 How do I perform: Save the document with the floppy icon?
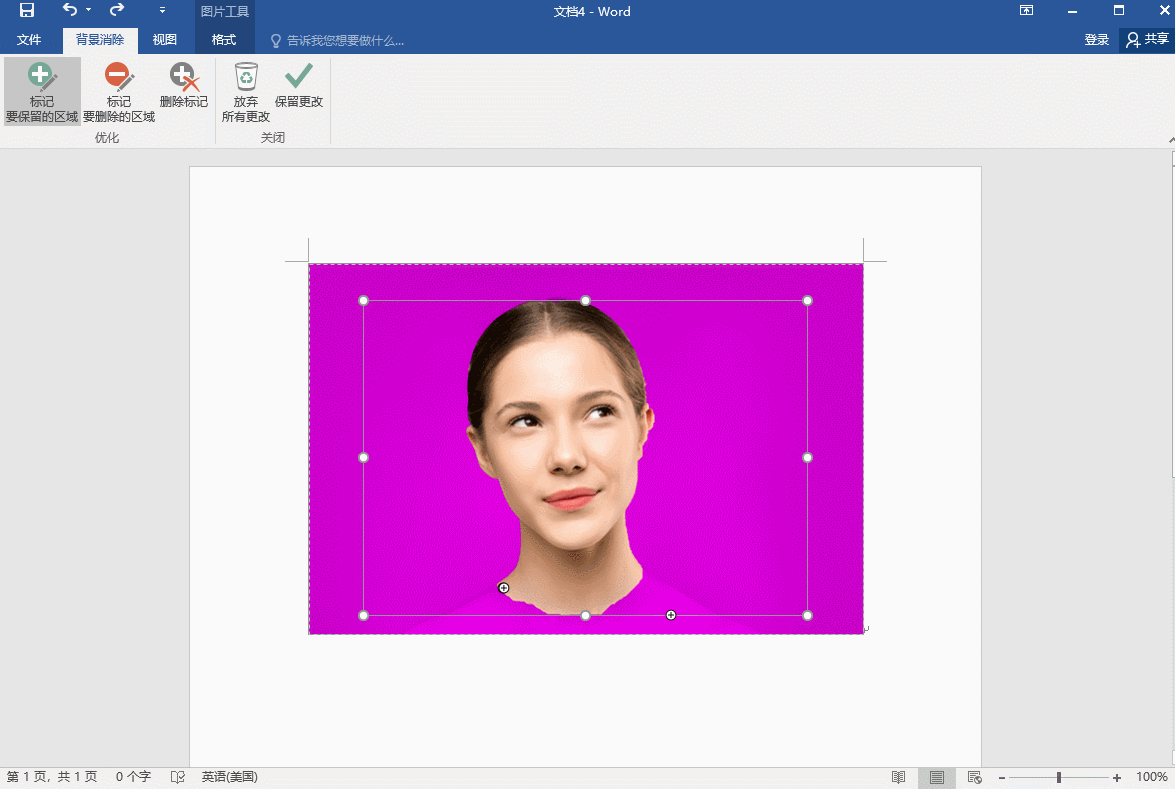coord(27,10)
